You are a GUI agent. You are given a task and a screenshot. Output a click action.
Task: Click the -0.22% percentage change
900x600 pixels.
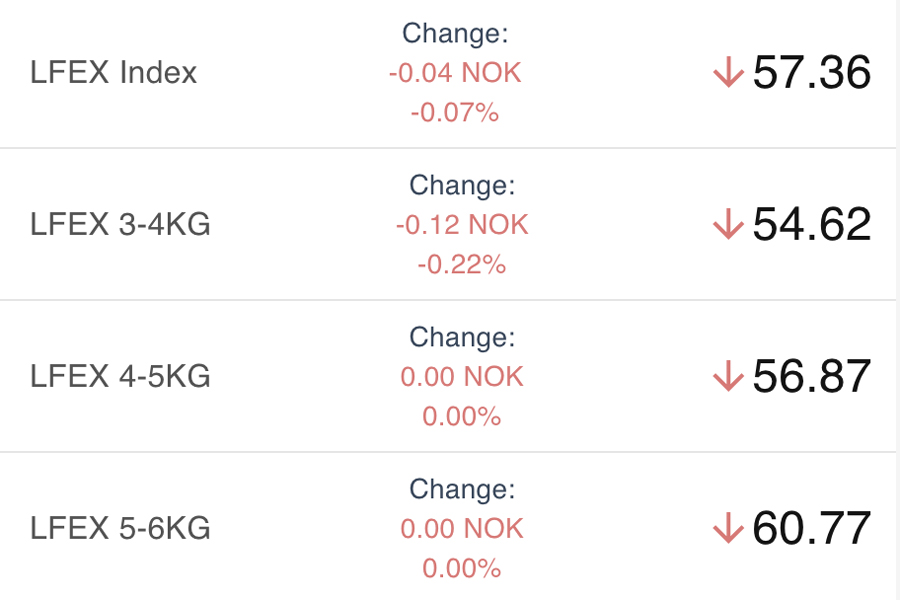coord(461,264)
